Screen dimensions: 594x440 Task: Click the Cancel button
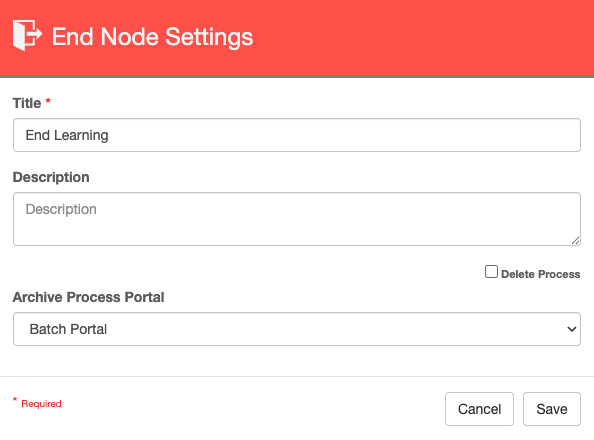coord(479,409)
